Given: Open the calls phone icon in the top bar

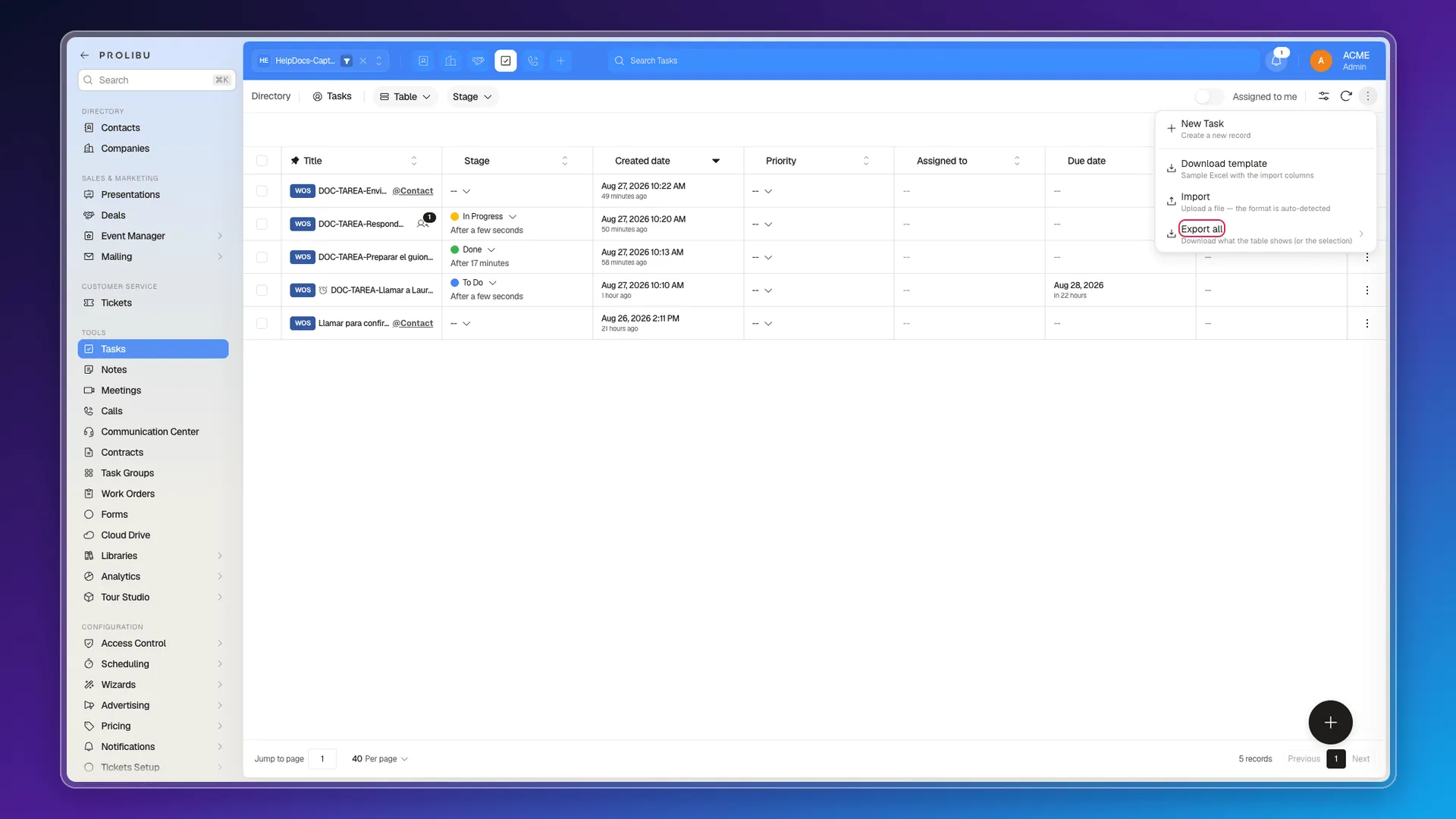Looking at the screenshot, I should pyautogui.click(x=533, y=61).
